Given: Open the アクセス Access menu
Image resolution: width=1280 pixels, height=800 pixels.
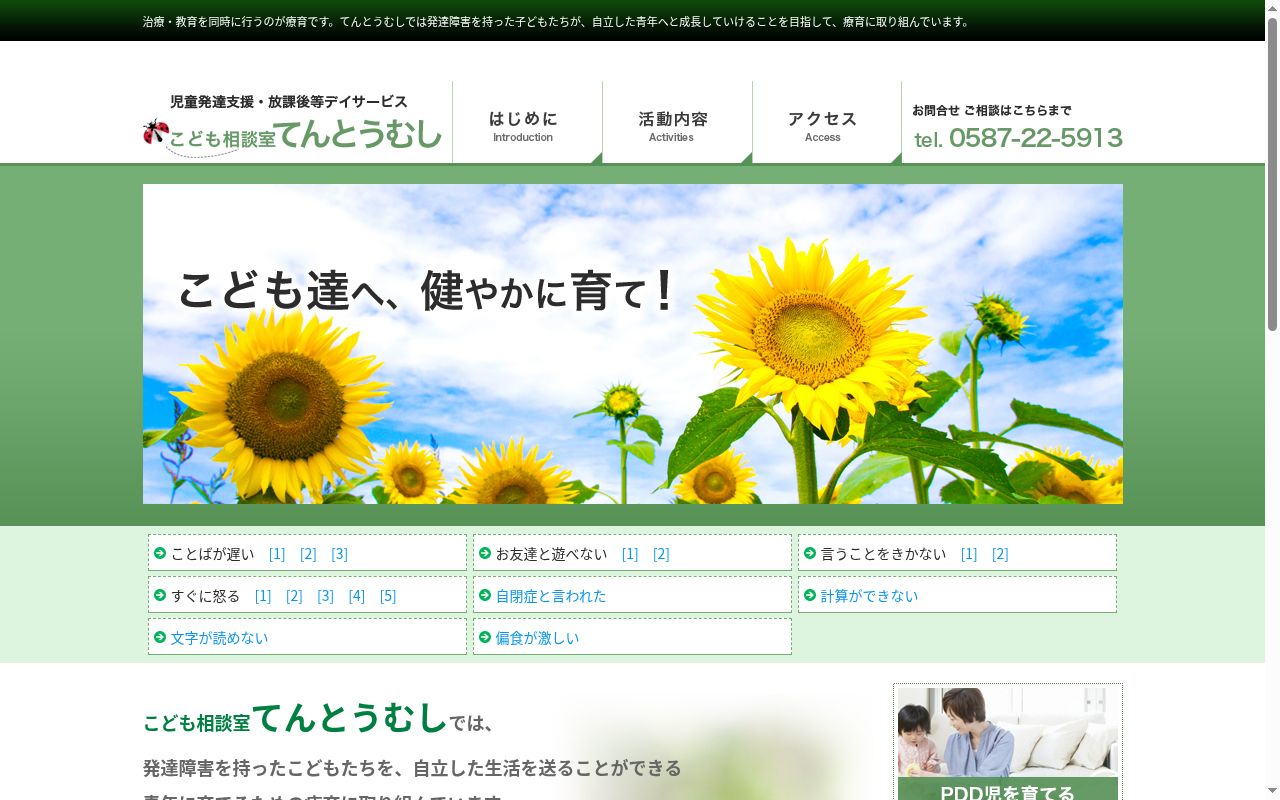Looking at the screenshot, I should pyautogui.click(x=827, y=122).
